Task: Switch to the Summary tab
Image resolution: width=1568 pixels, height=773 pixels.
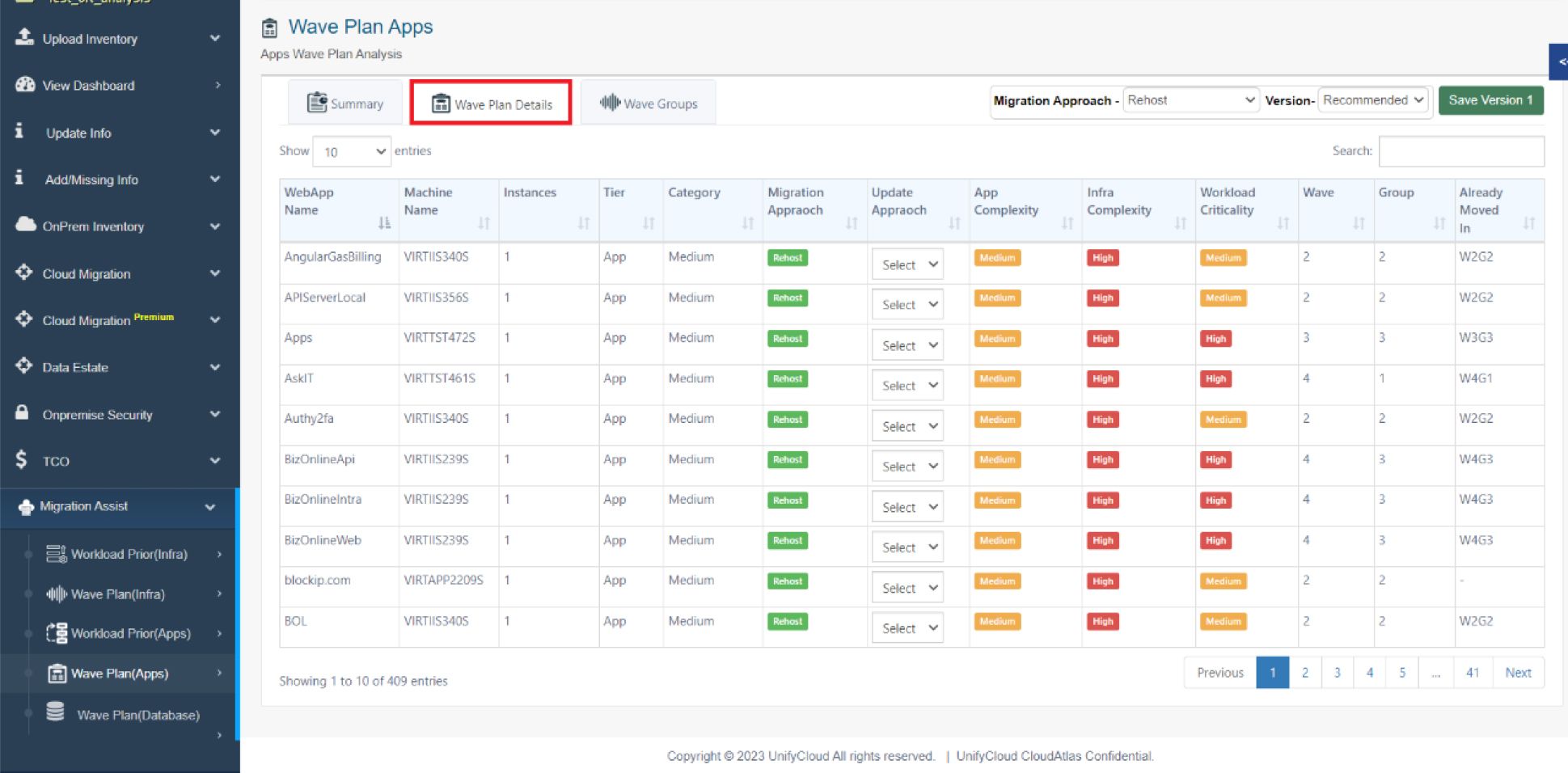Action: coord(345,103)
